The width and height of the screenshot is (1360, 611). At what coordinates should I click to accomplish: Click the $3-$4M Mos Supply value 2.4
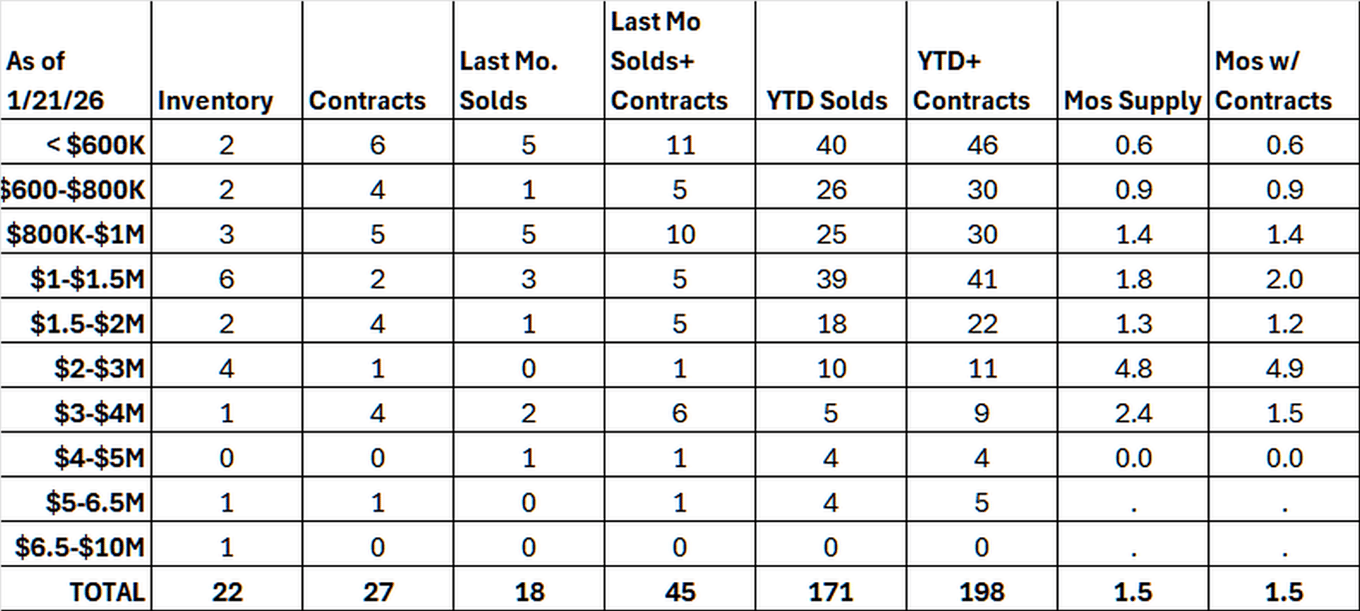(x=1132, y=413)
